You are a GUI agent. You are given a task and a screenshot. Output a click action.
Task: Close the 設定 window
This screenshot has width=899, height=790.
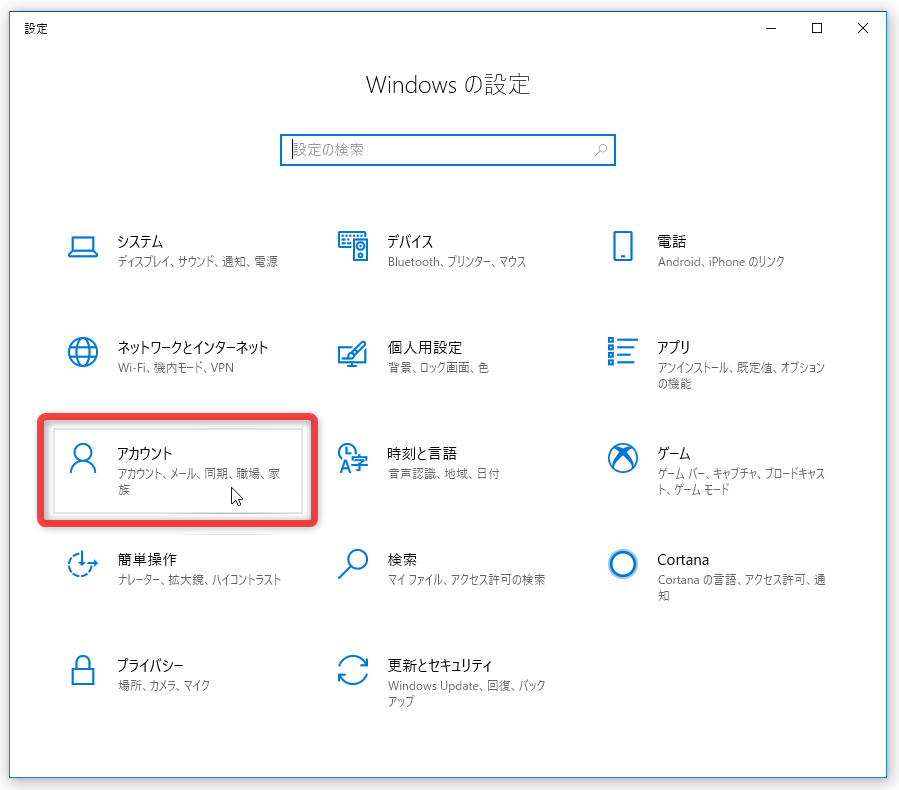pyautogui.click(x=863, y=28)
